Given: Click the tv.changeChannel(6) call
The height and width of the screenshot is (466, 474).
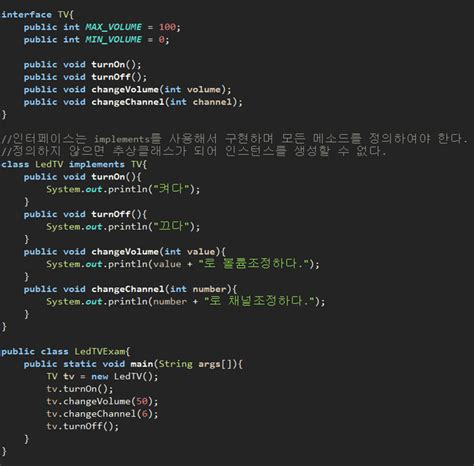Looking at the screenshot, I should [102, 414].
